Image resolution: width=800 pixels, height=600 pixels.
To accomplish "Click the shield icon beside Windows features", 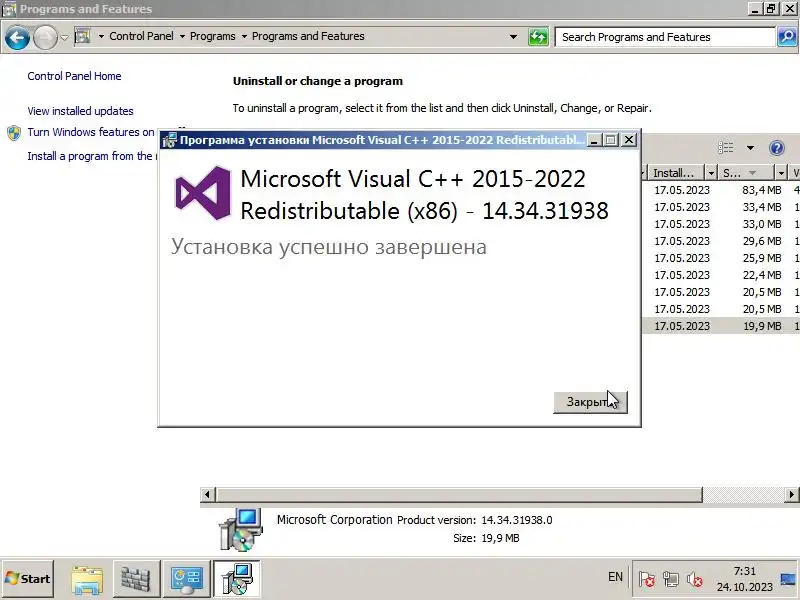I will click(14, 133).
